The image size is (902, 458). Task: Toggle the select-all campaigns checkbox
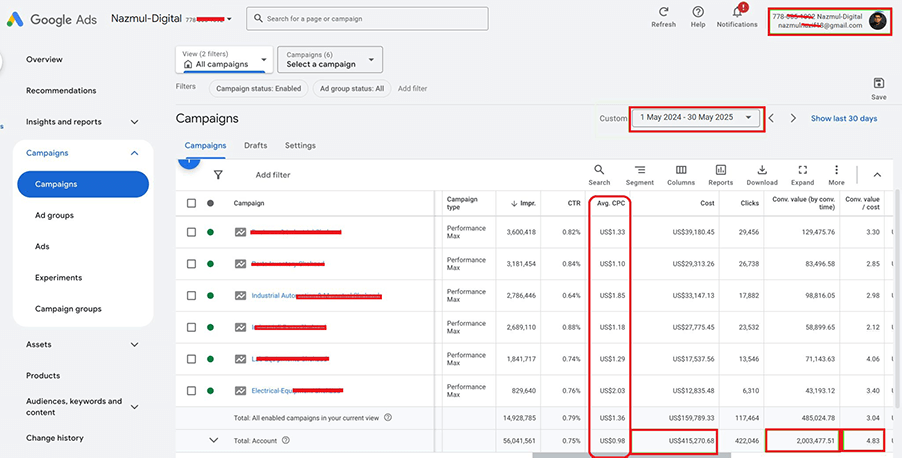click(192, 203)
